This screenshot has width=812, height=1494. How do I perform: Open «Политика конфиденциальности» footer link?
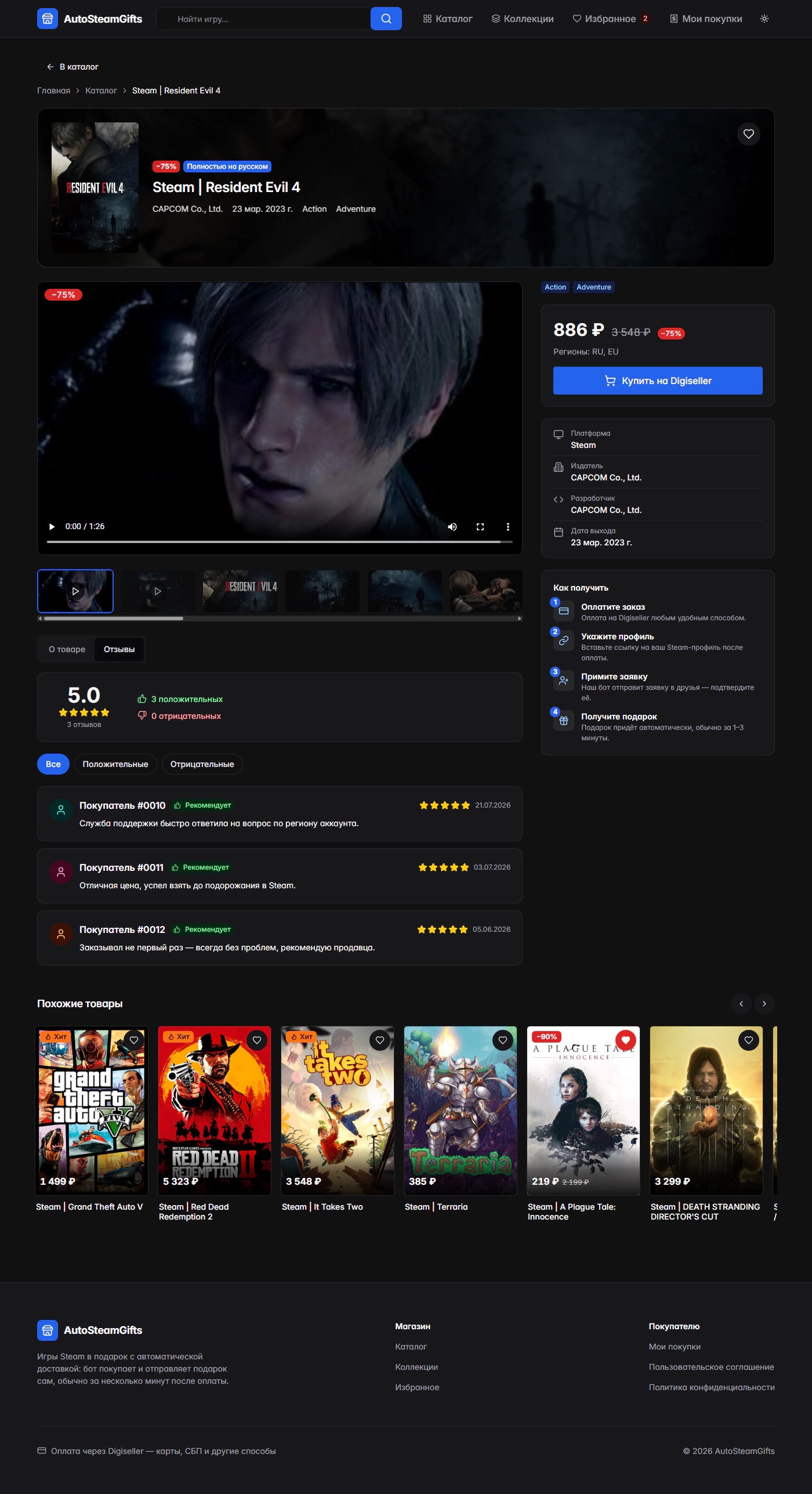712,1387
